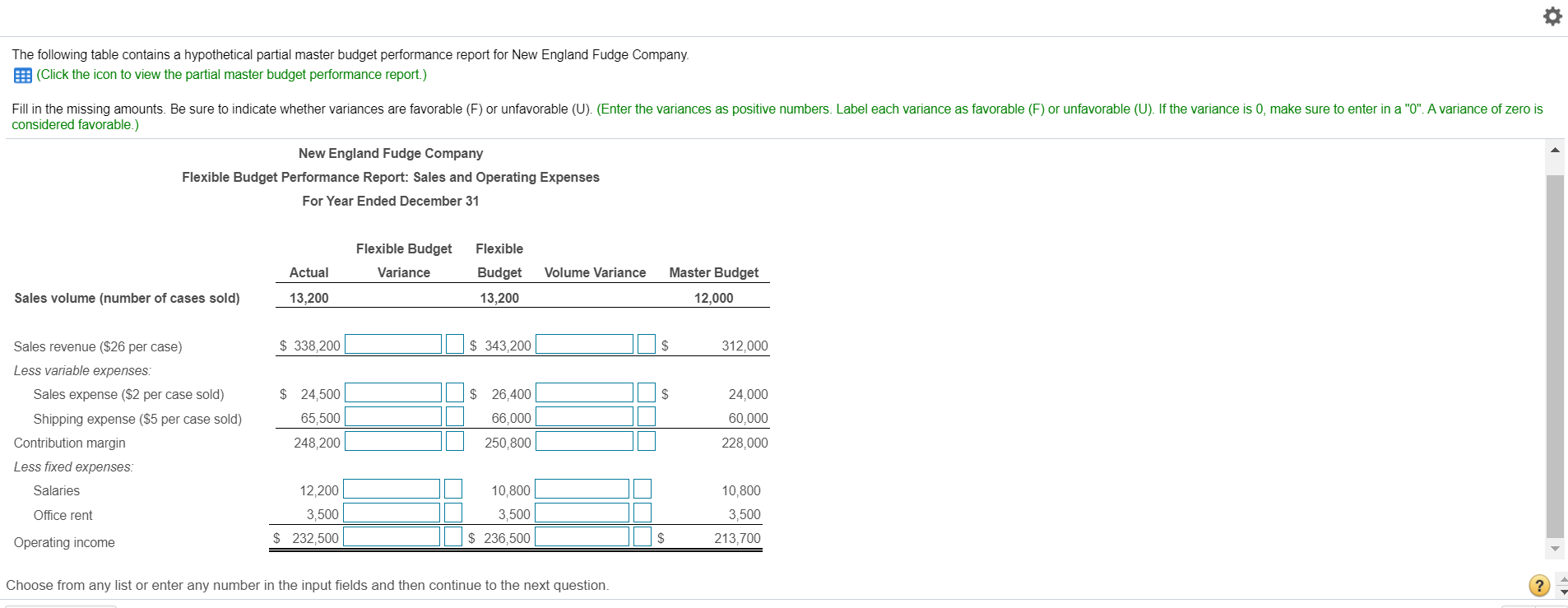Open F/U selector for Office rent flexible budget variance
This screenshot has width=1568, height=608.
pos(453,513)
